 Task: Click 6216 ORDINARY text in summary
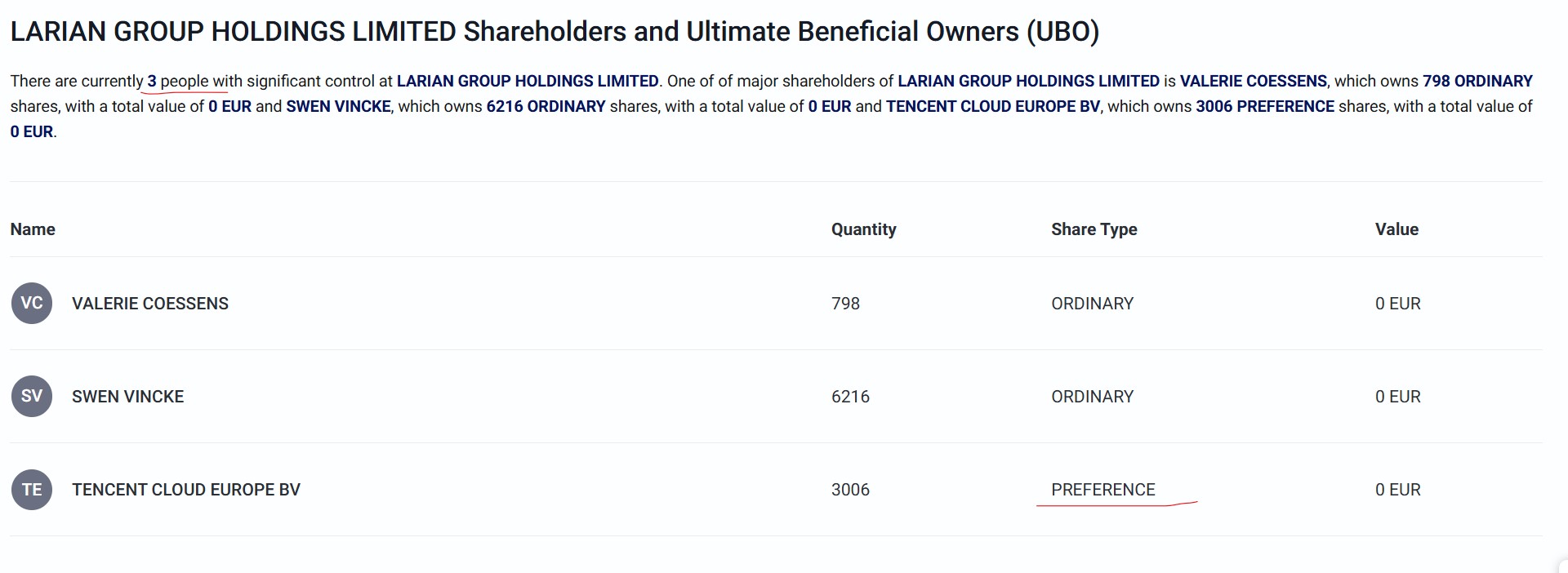(546, 106)
